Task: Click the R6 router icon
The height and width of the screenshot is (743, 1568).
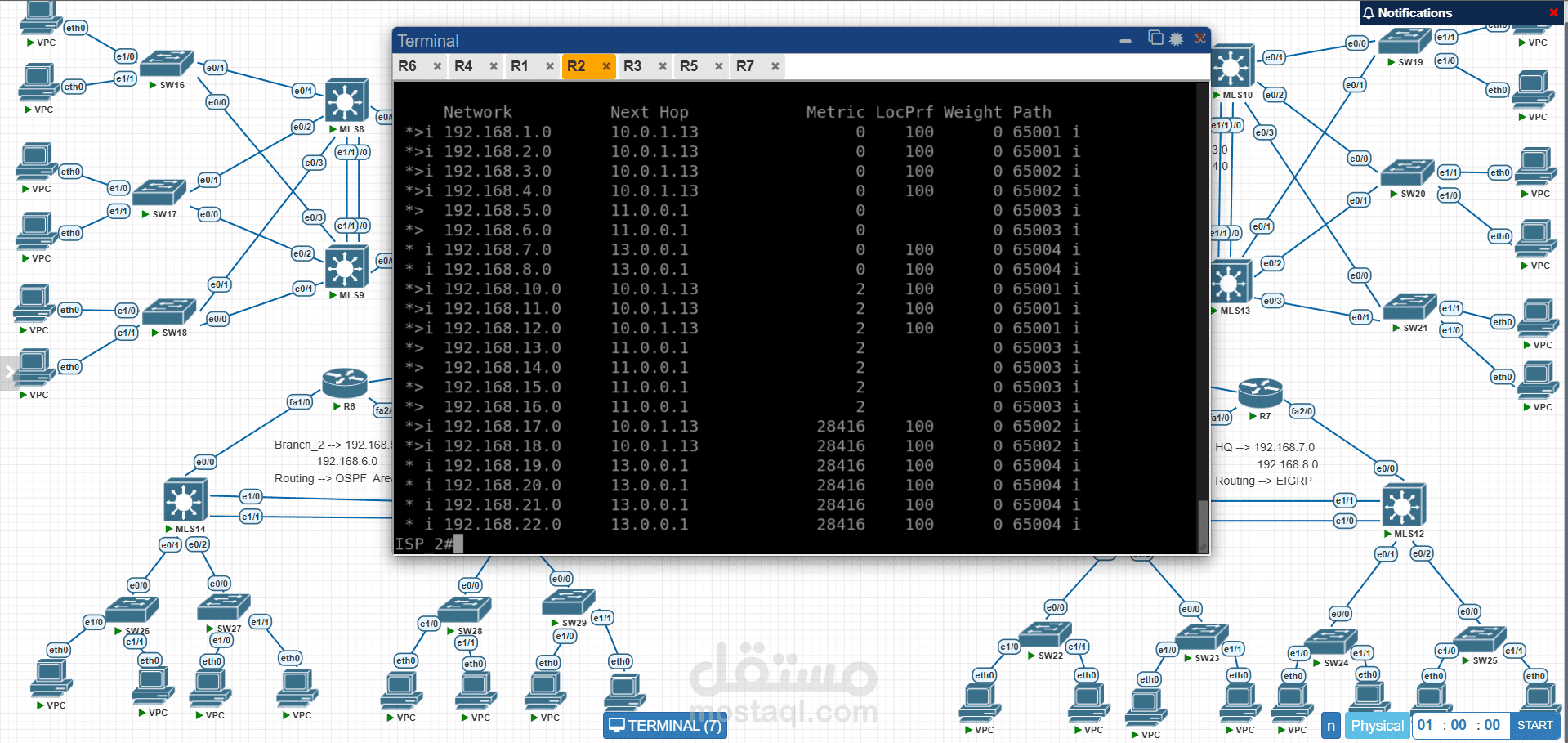Action: pyautogui.click(x=345, y=383)
